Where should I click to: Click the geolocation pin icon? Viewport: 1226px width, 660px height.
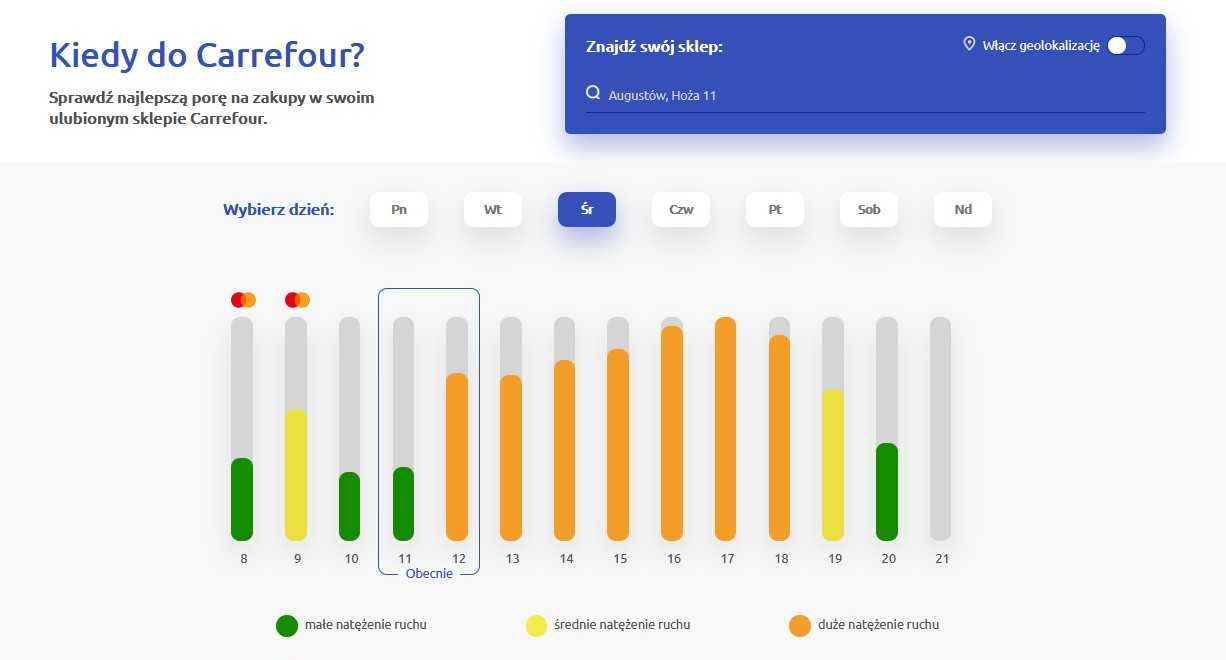coord(969,44)
